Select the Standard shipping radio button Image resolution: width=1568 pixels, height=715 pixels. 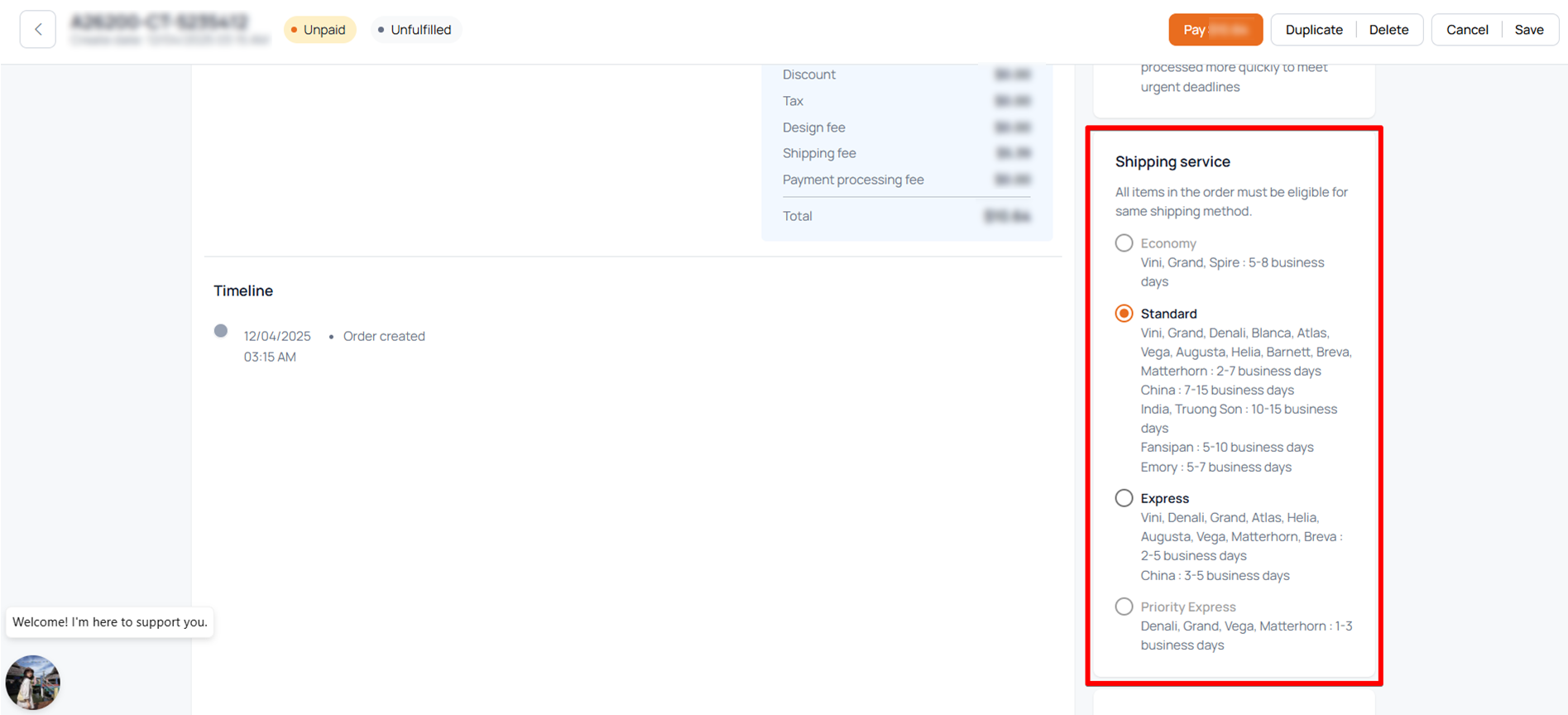[1124, 314]
